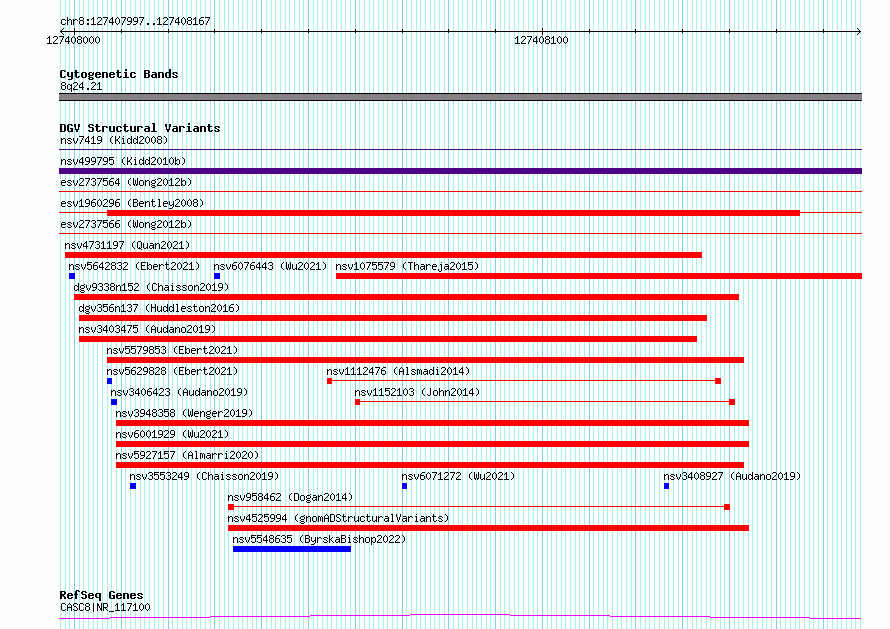Screen dimensions: 890x629
Task: Click the nsv7419 (Kidd2008) variant label
Action: pos(114,140)
